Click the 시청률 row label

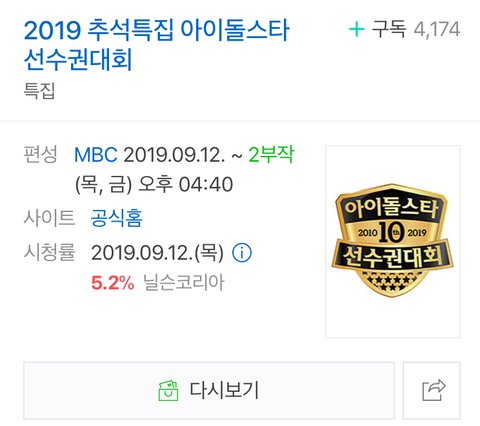click(49, 252)
